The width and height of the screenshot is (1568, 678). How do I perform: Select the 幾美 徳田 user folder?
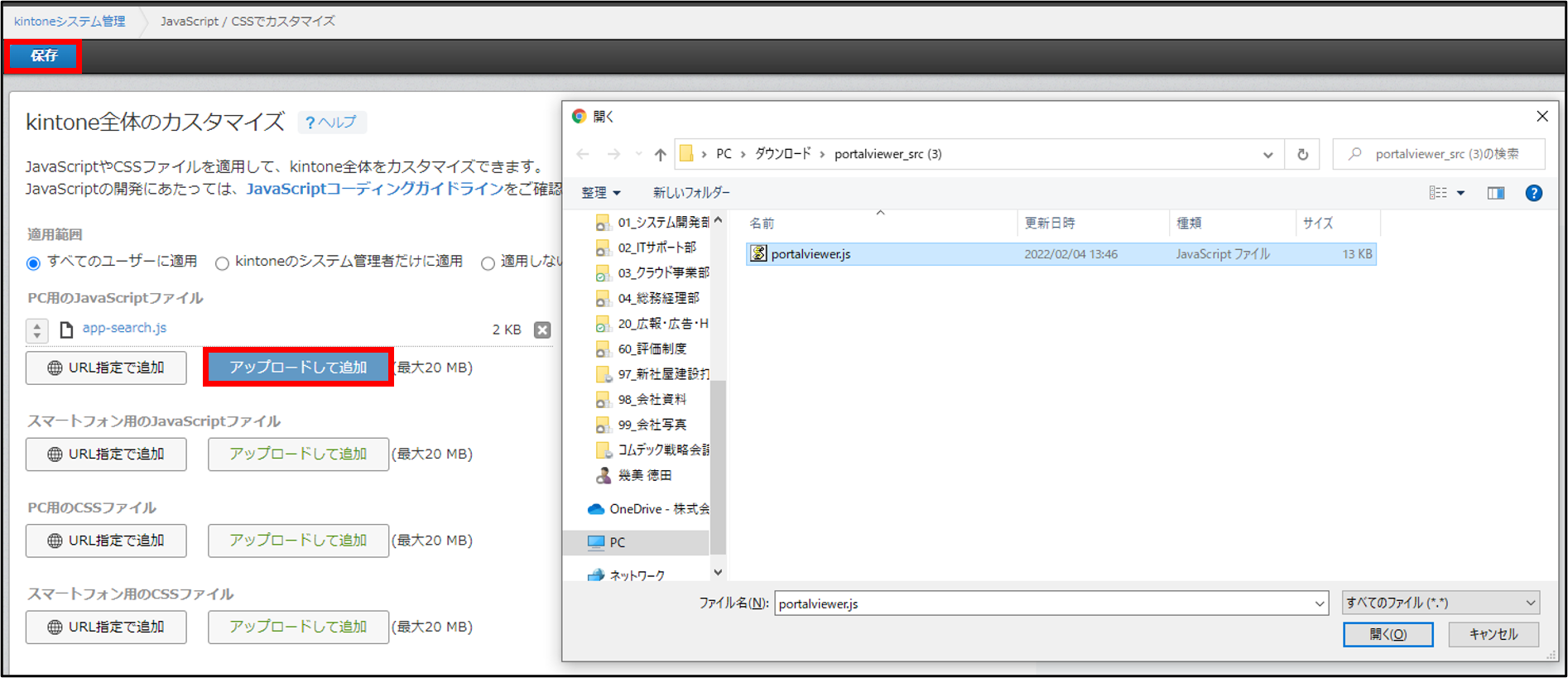(x=634, y=475)
